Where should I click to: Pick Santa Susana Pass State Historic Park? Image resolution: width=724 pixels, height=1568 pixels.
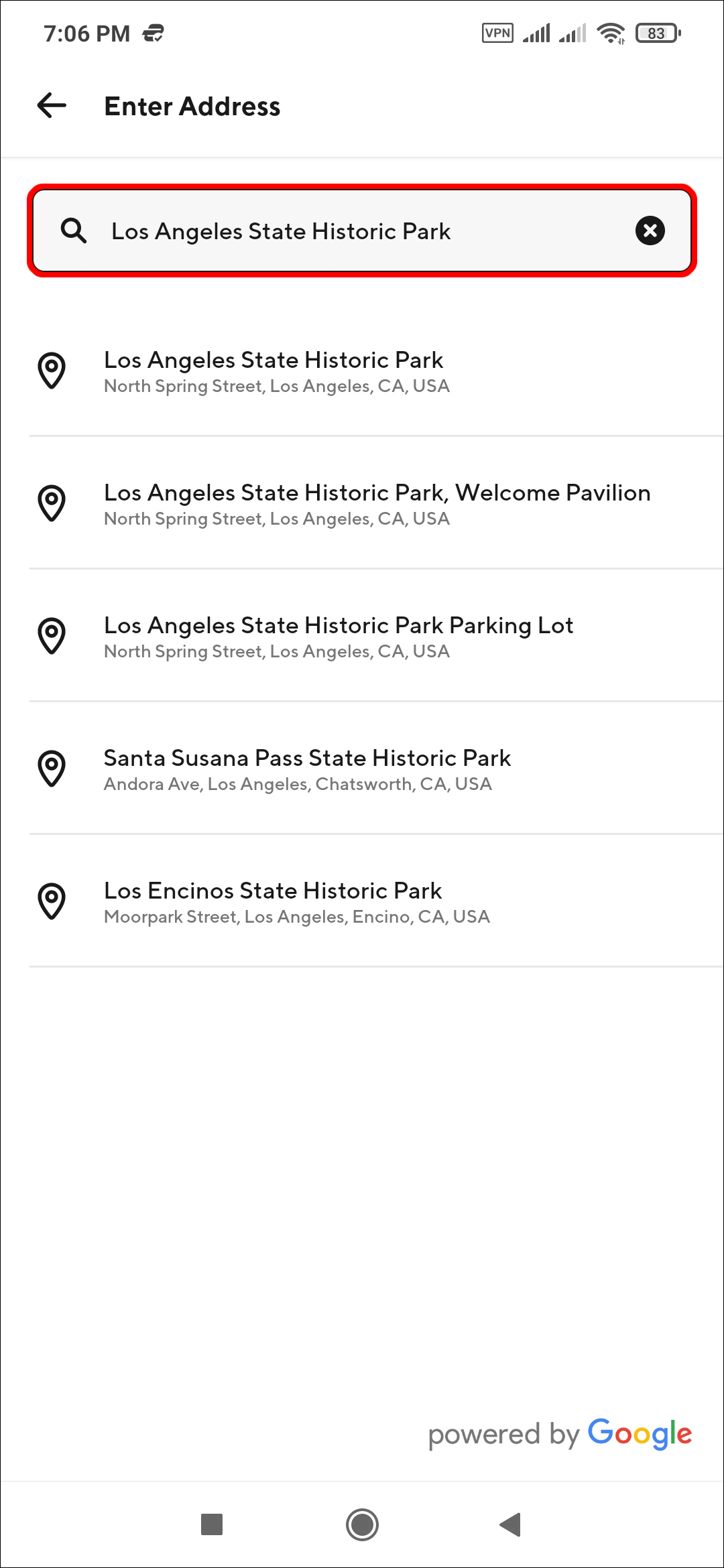(x=307, y=769)
